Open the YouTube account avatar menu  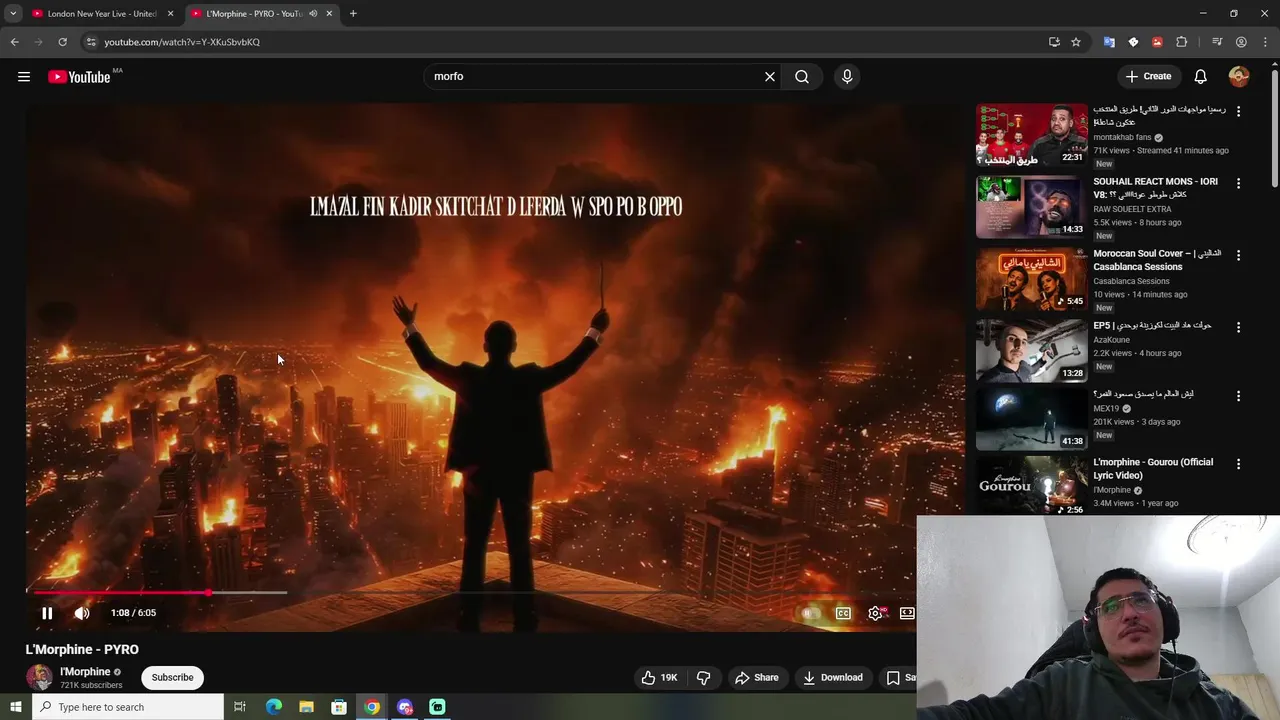point(1239,76)
